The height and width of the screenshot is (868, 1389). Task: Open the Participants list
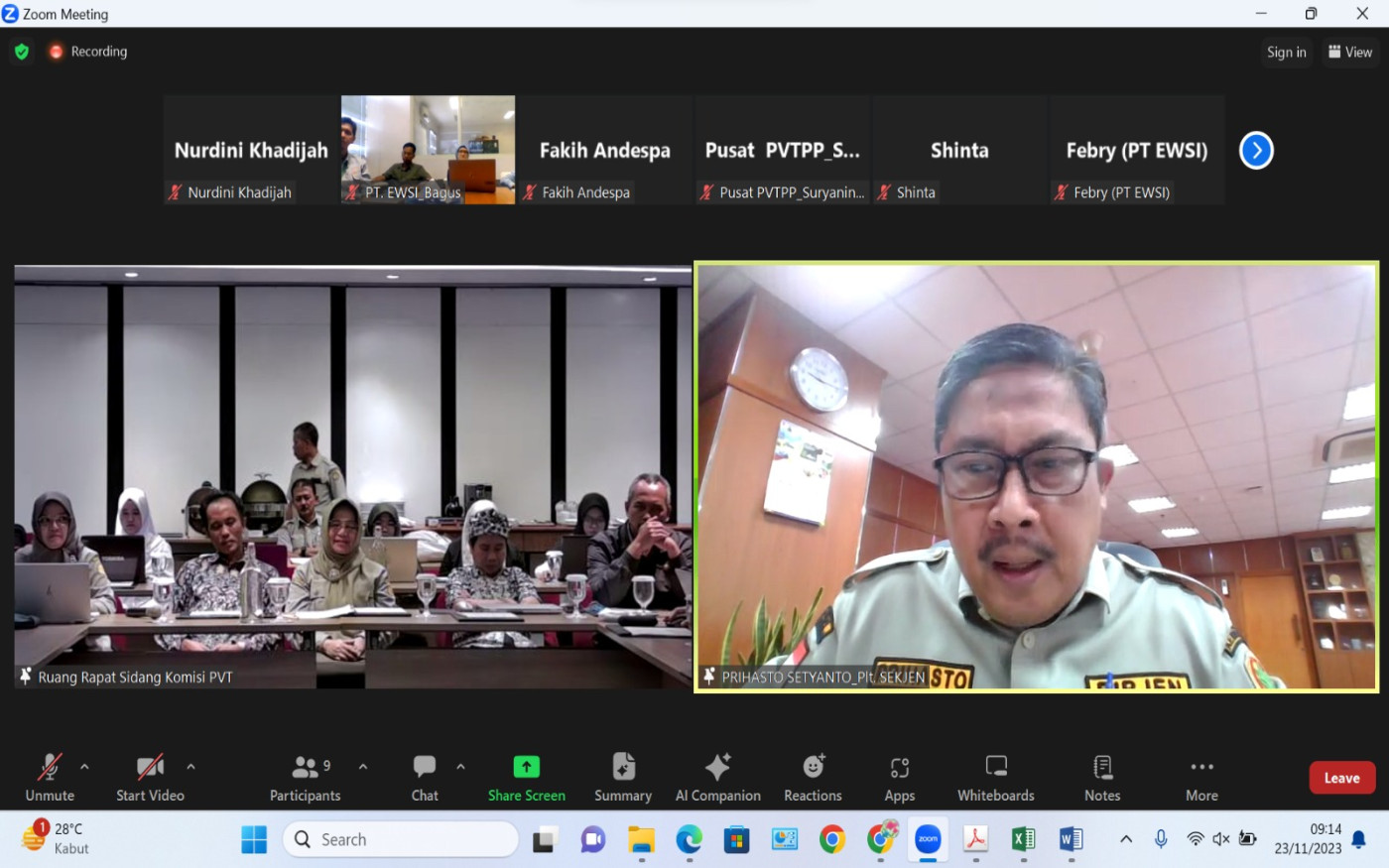[306, 777]
